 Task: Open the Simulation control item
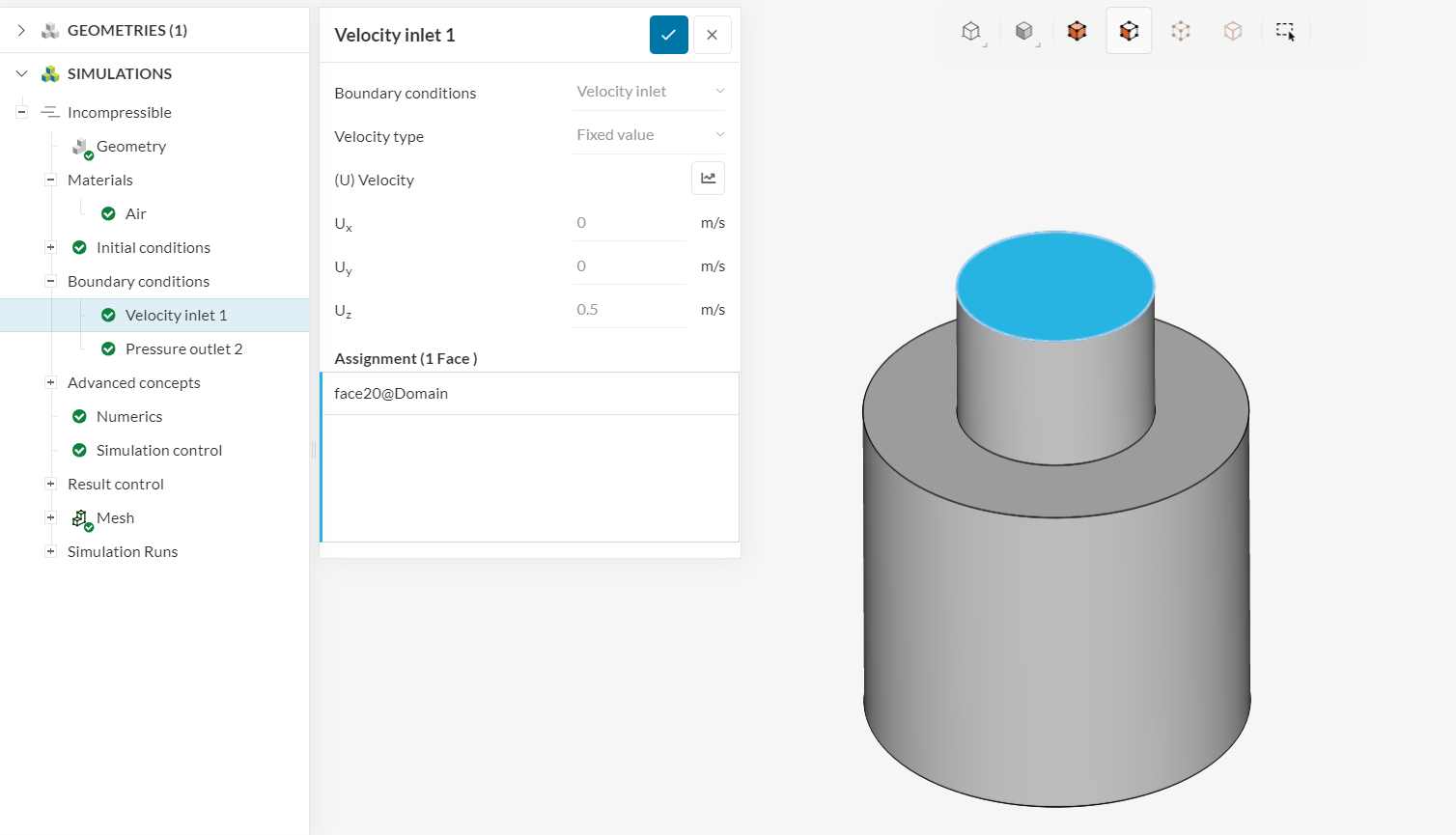(159, 451)
